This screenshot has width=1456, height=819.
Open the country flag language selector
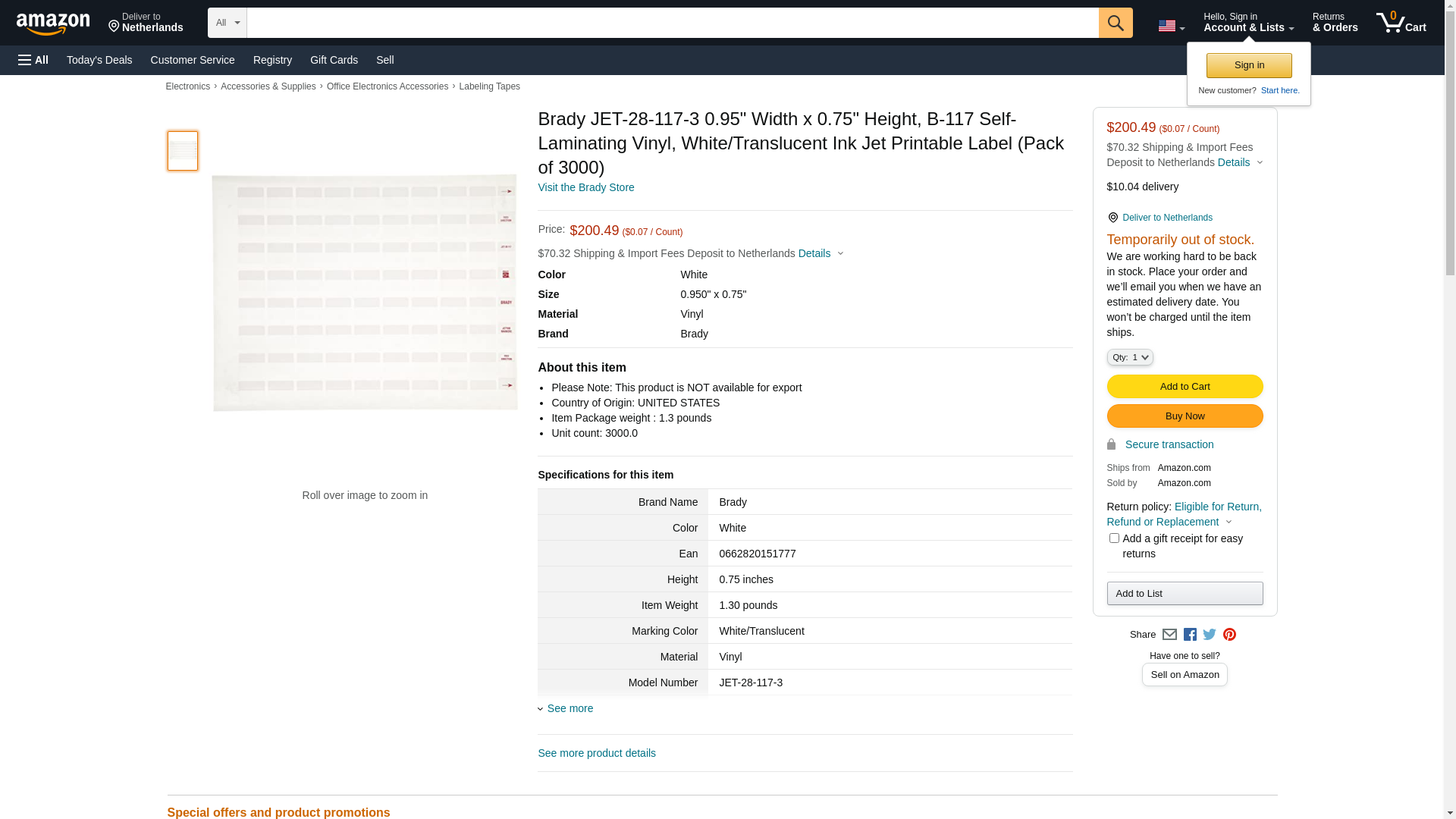pos(1171,26)
